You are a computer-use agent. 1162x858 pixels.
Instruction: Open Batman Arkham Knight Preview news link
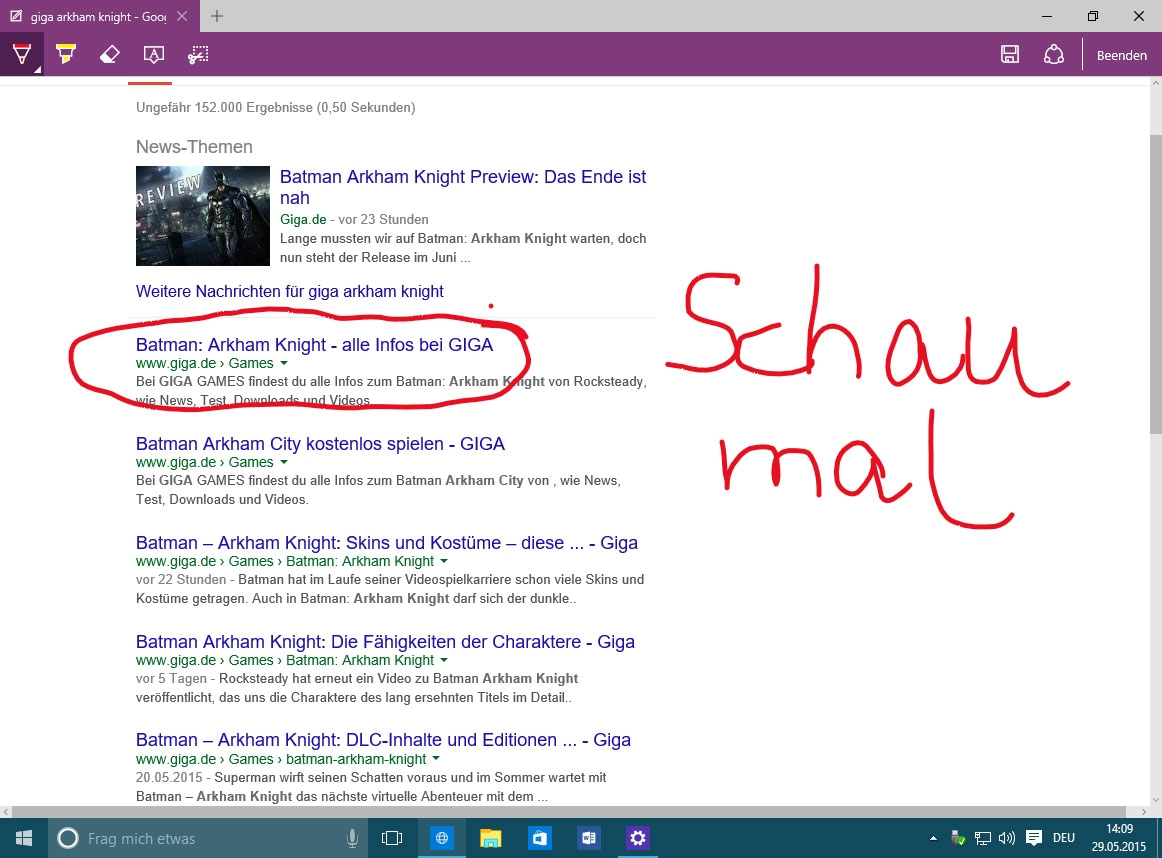tap(462, 187)
